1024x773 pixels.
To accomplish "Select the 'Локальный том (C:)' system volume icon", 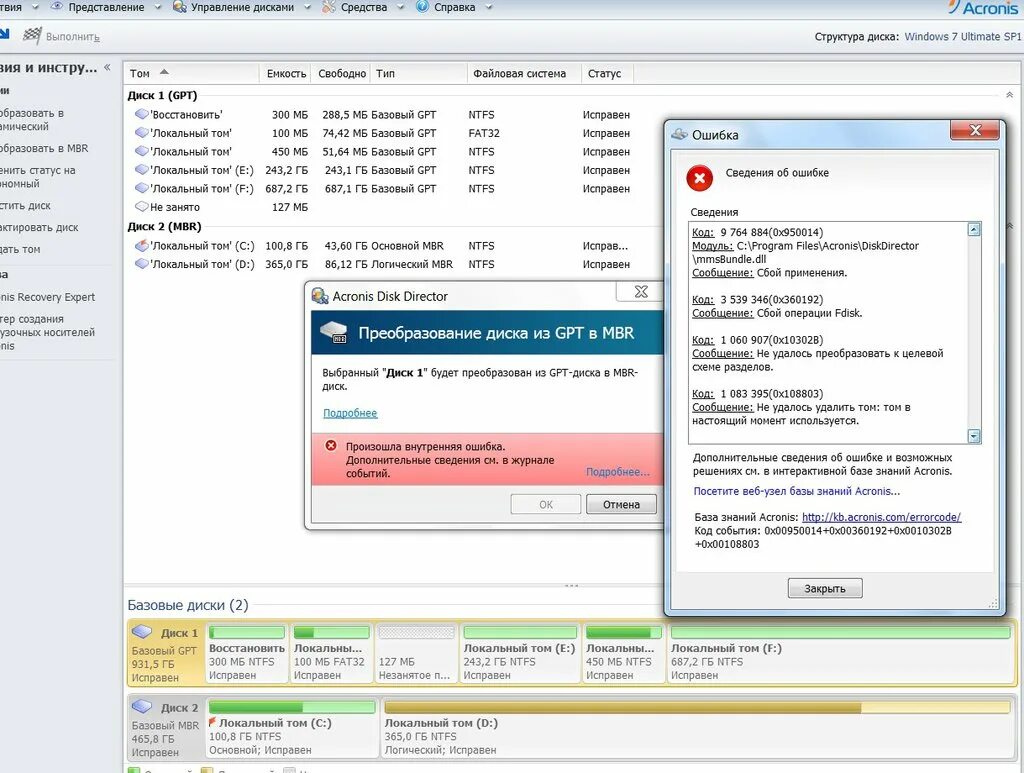I will pos(140,245).
